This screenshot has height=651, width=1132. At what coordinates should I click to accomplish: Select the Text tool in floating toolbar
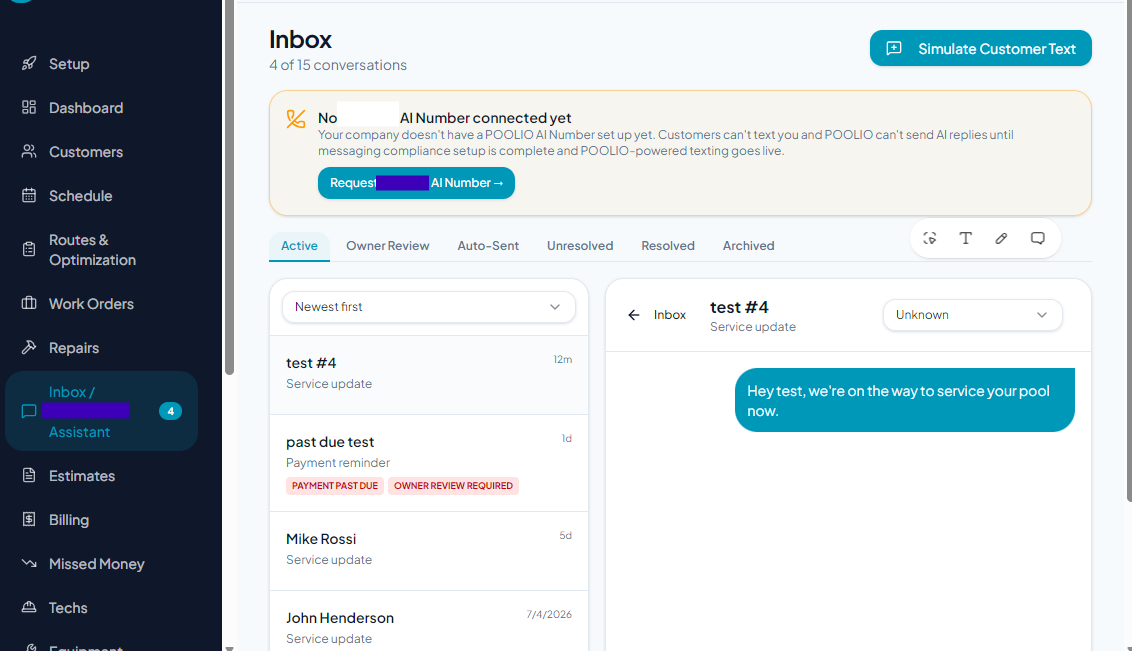[x=965, y=238]
